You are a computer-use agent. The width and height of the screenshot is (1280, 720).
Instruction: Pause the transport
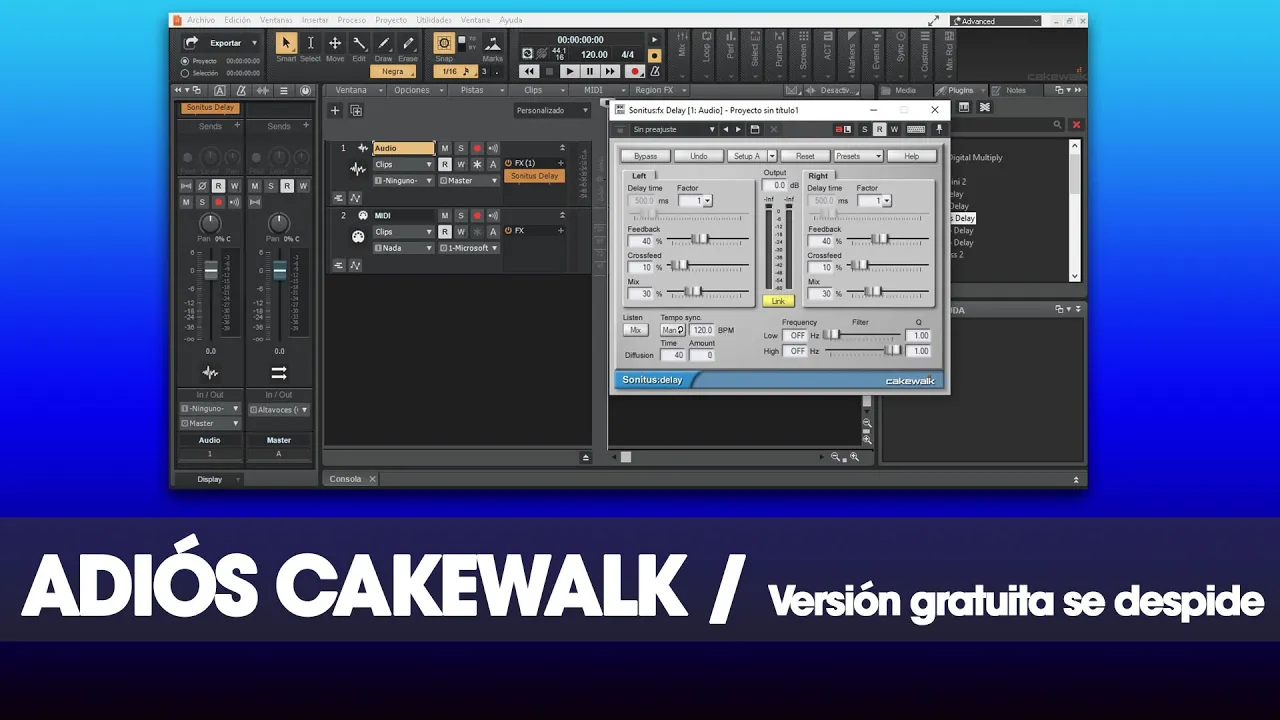click(590, 71)
